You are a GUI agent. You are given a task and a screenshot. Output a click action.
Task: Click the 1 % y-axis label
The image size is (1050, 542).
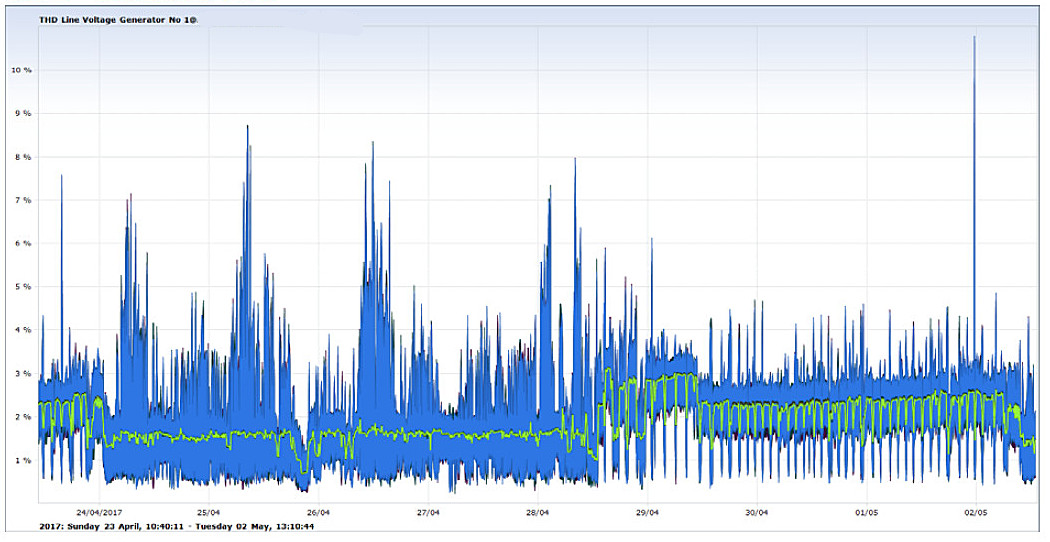click(24, 460)
